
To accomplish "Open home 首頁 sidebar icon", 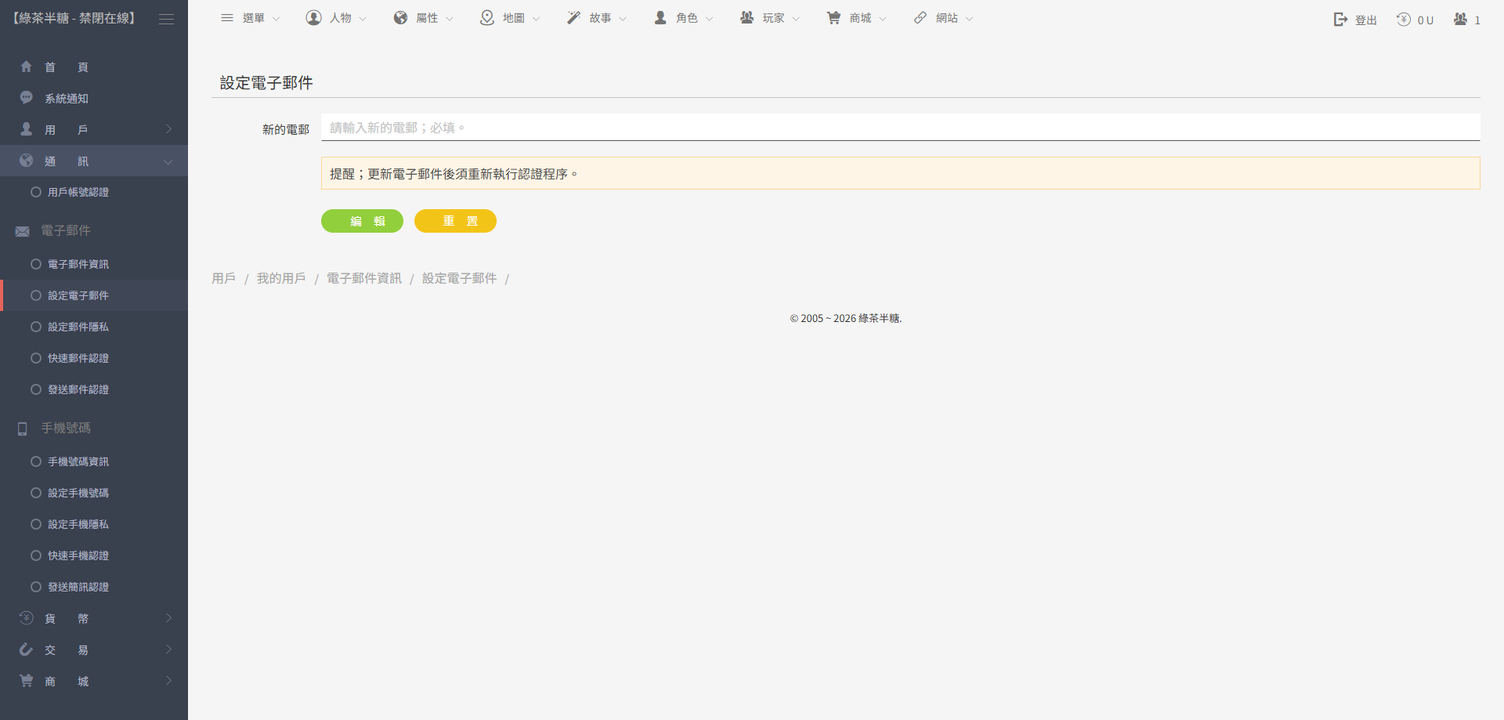I will [x=26, y=67].
